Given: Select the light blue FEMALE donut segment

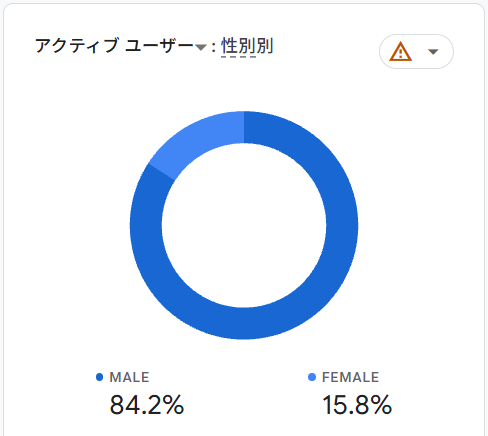Looking at the screenshot, I should click(197, 142).
